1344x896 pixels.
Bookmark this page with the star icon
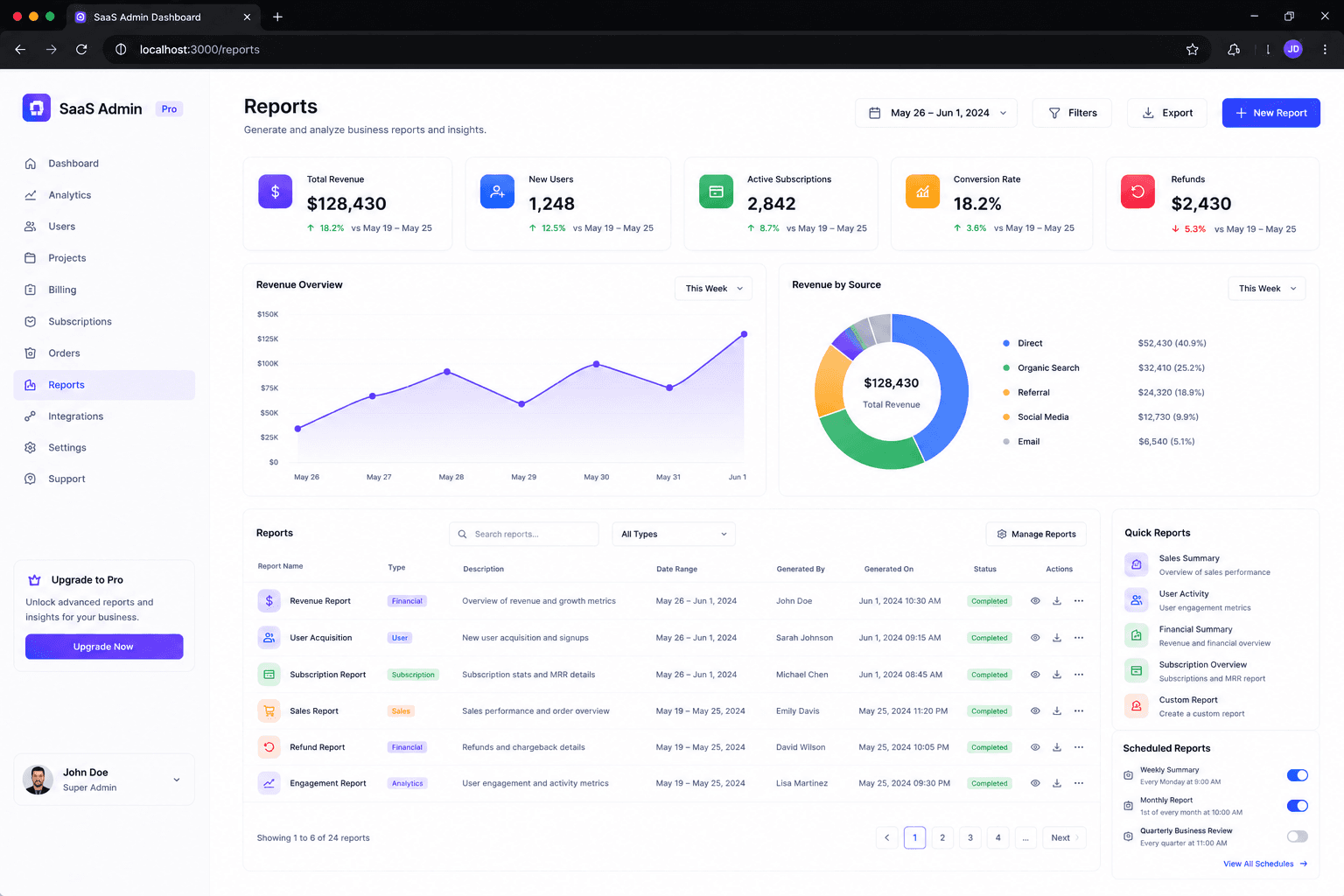click(1192, 50)
